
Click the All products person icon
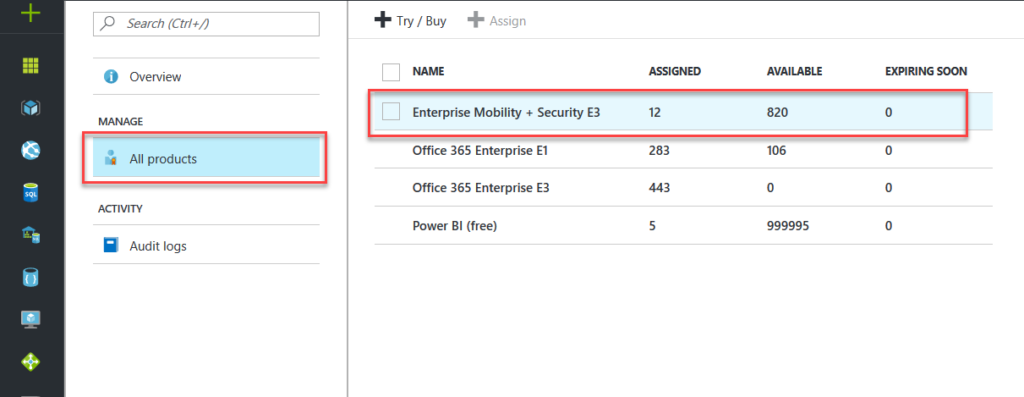(x=111, y=158)
